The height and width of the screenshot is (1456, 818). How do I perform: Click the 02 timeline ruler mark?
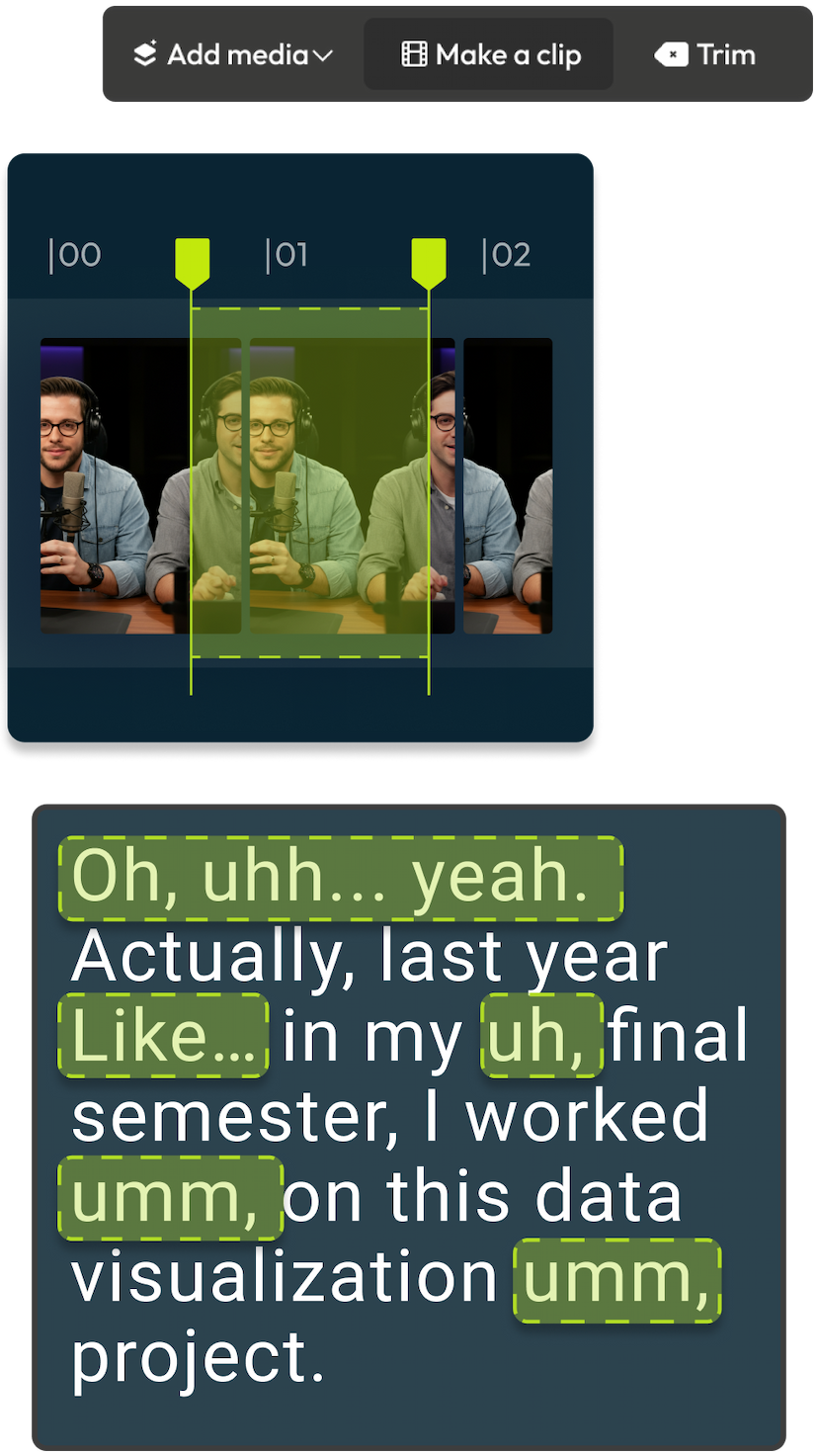pos(506,255)
